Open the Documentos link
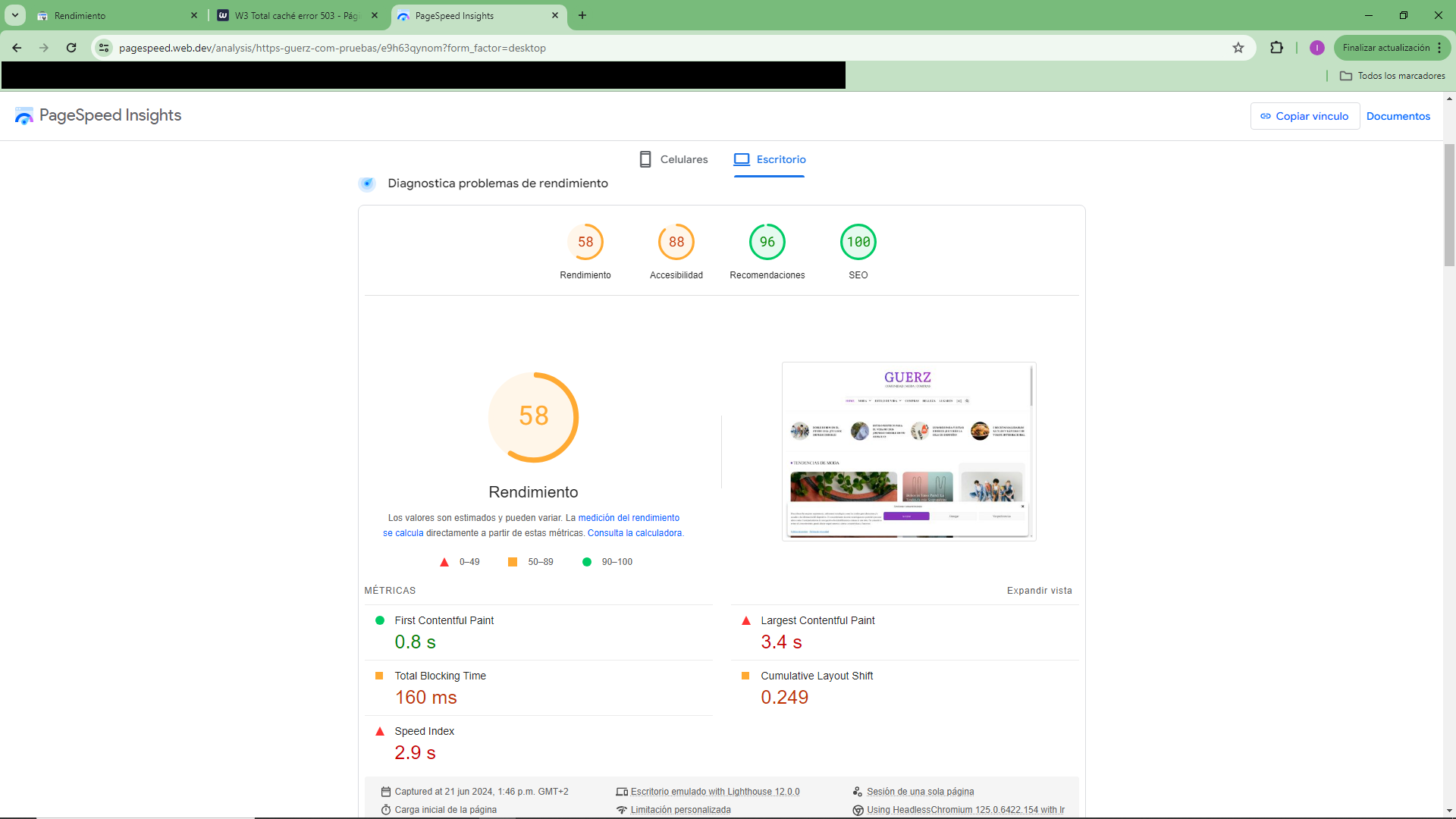Viewport: 1456px width, 819px height. 1398,116
